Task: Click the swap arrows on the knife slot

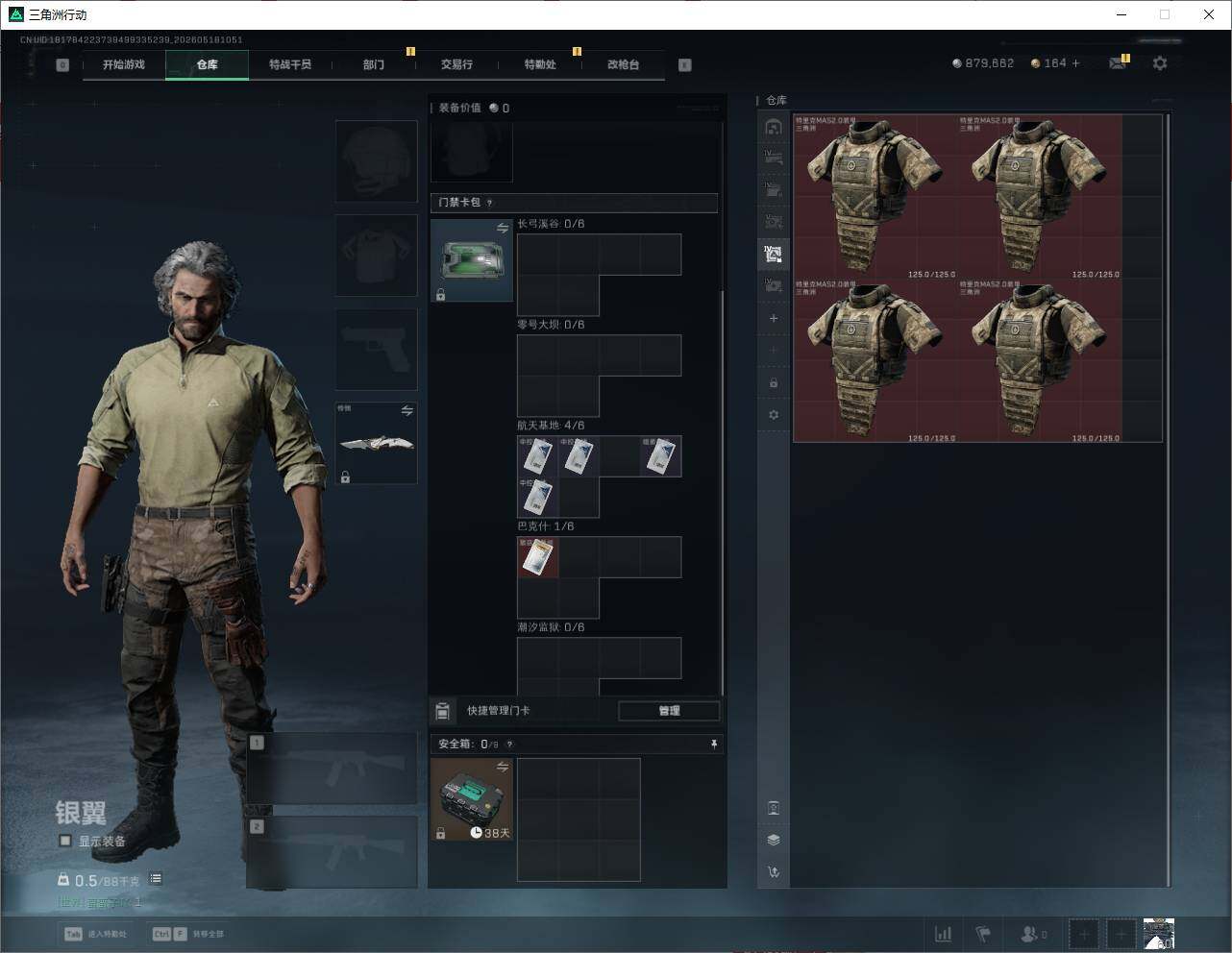Action: (407, 411)
